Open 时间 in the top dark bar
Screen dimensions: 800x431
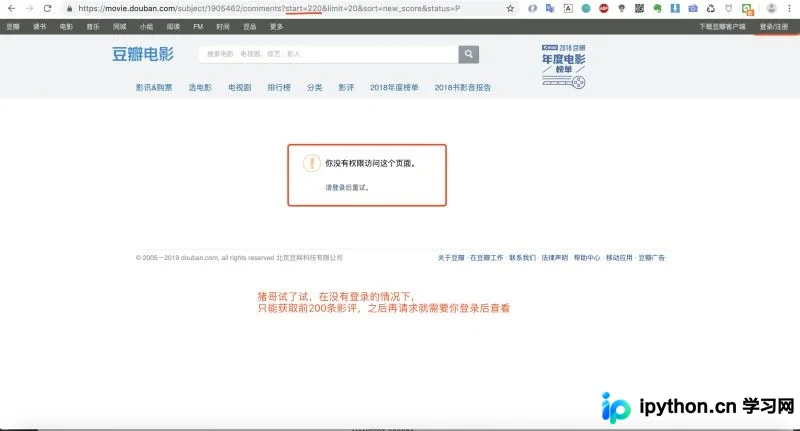(x=223, y=27)
